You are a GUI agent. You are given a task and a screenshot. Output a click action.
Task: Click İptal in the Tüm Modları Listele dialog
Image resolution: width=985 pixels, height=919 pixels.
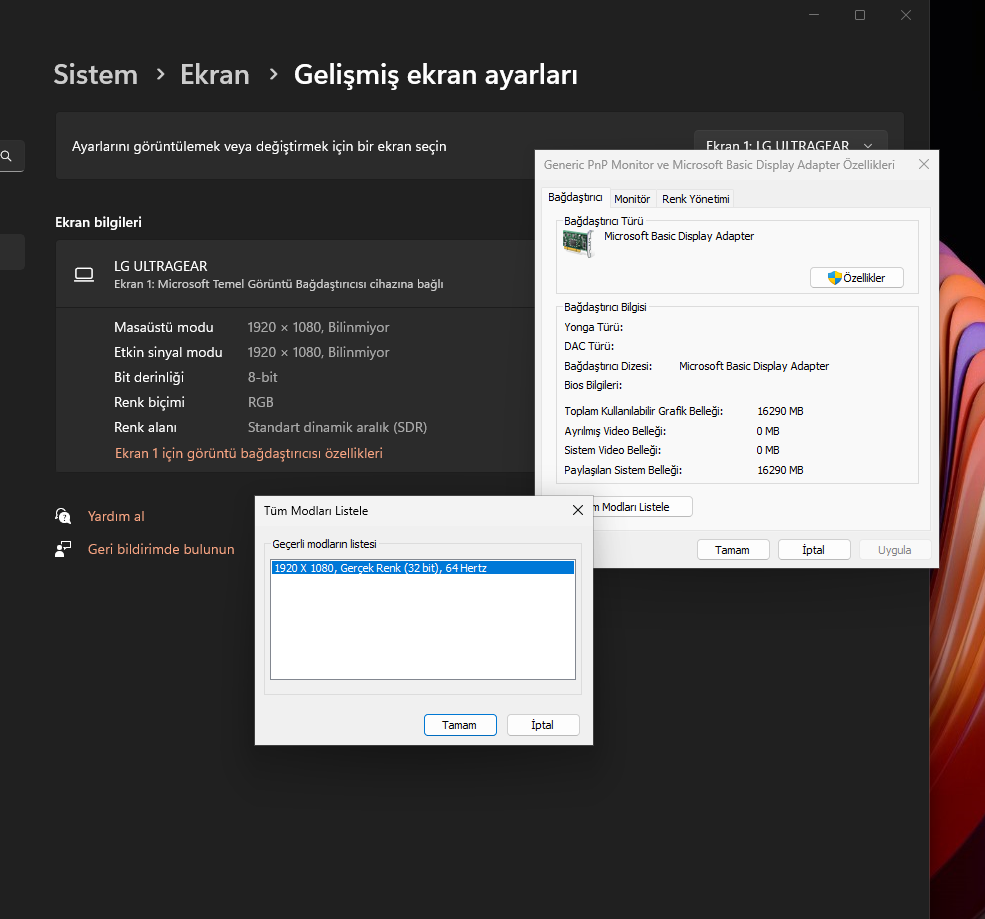coord(543,725)
